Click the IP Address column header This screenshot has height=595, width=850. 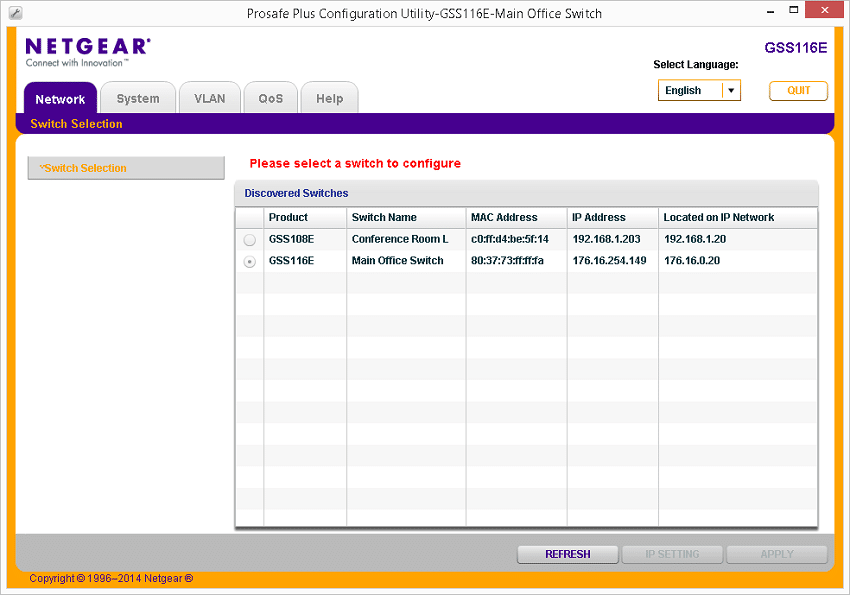[613, 217]
